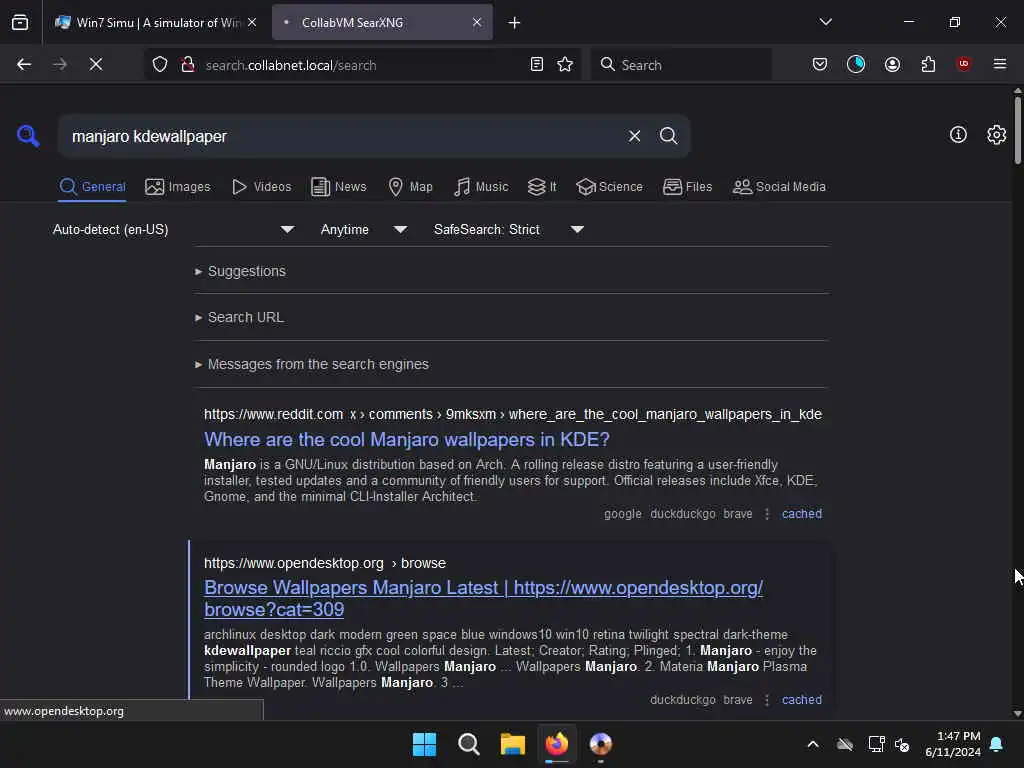
Task: Toggle Reader View icon
Action: (537, 64)
